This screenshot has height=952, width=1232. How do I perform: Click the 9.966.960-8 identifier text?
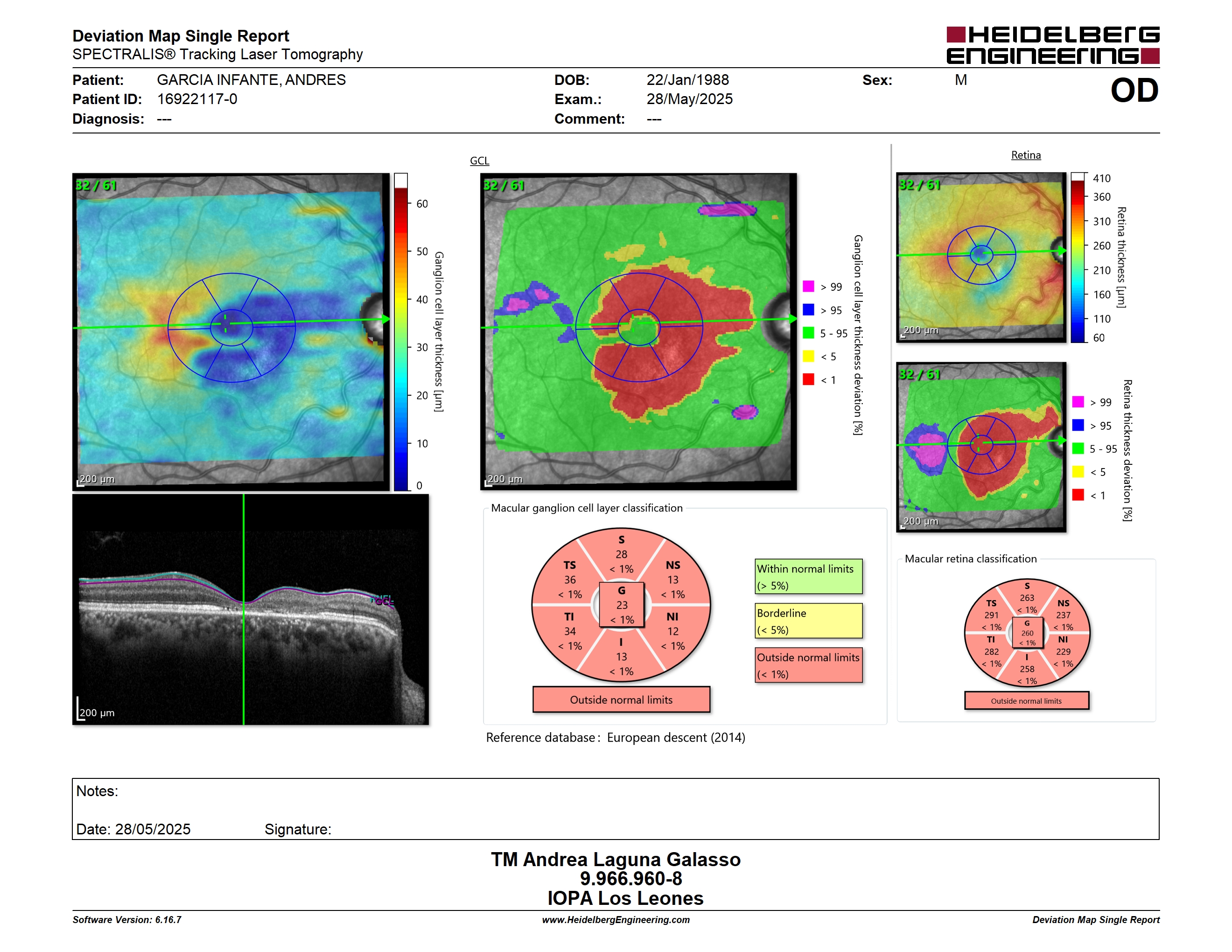tap(630, 879)
